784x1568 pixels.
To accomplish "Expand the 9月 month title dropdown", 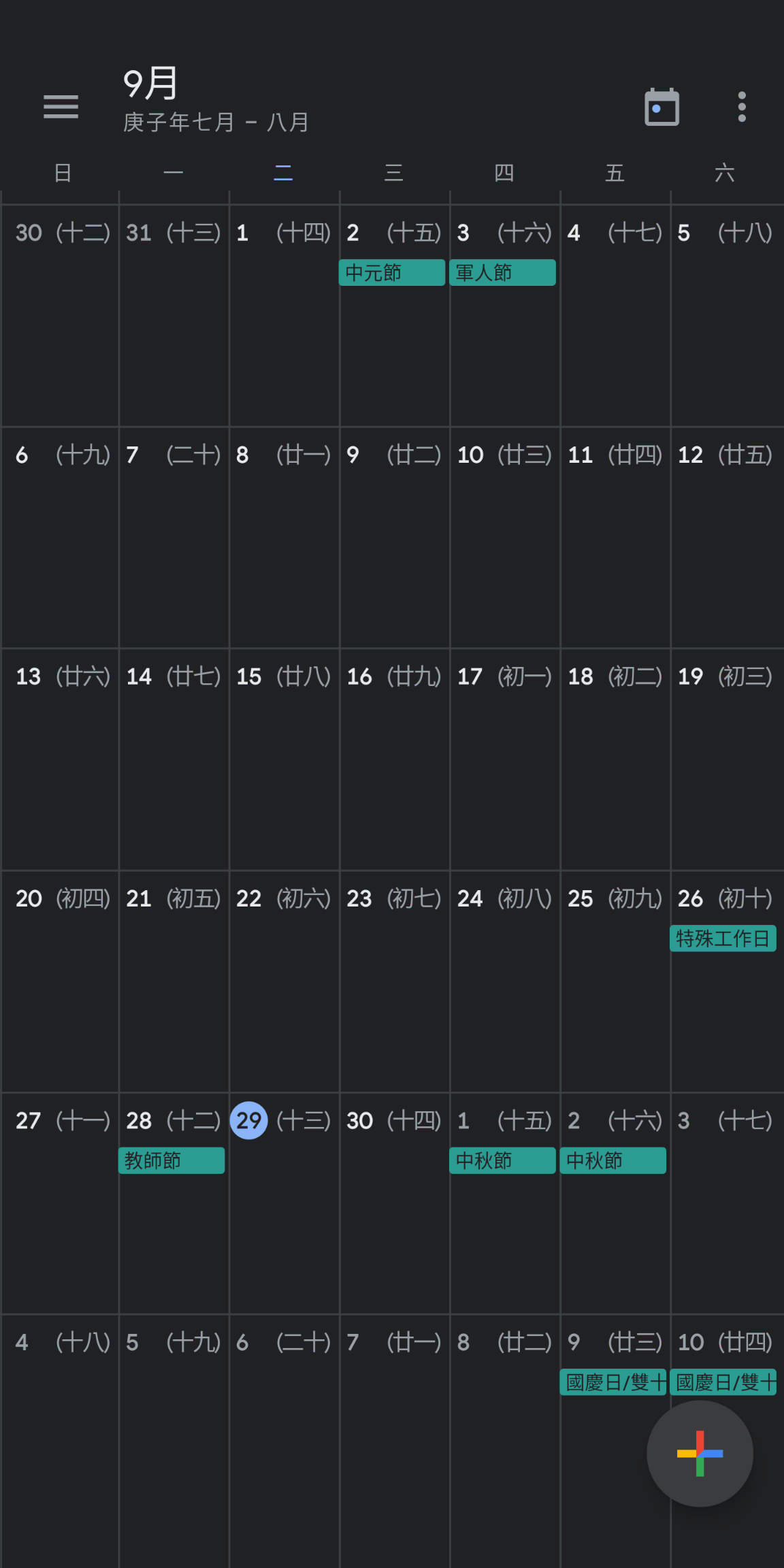I will pos(151,84).
